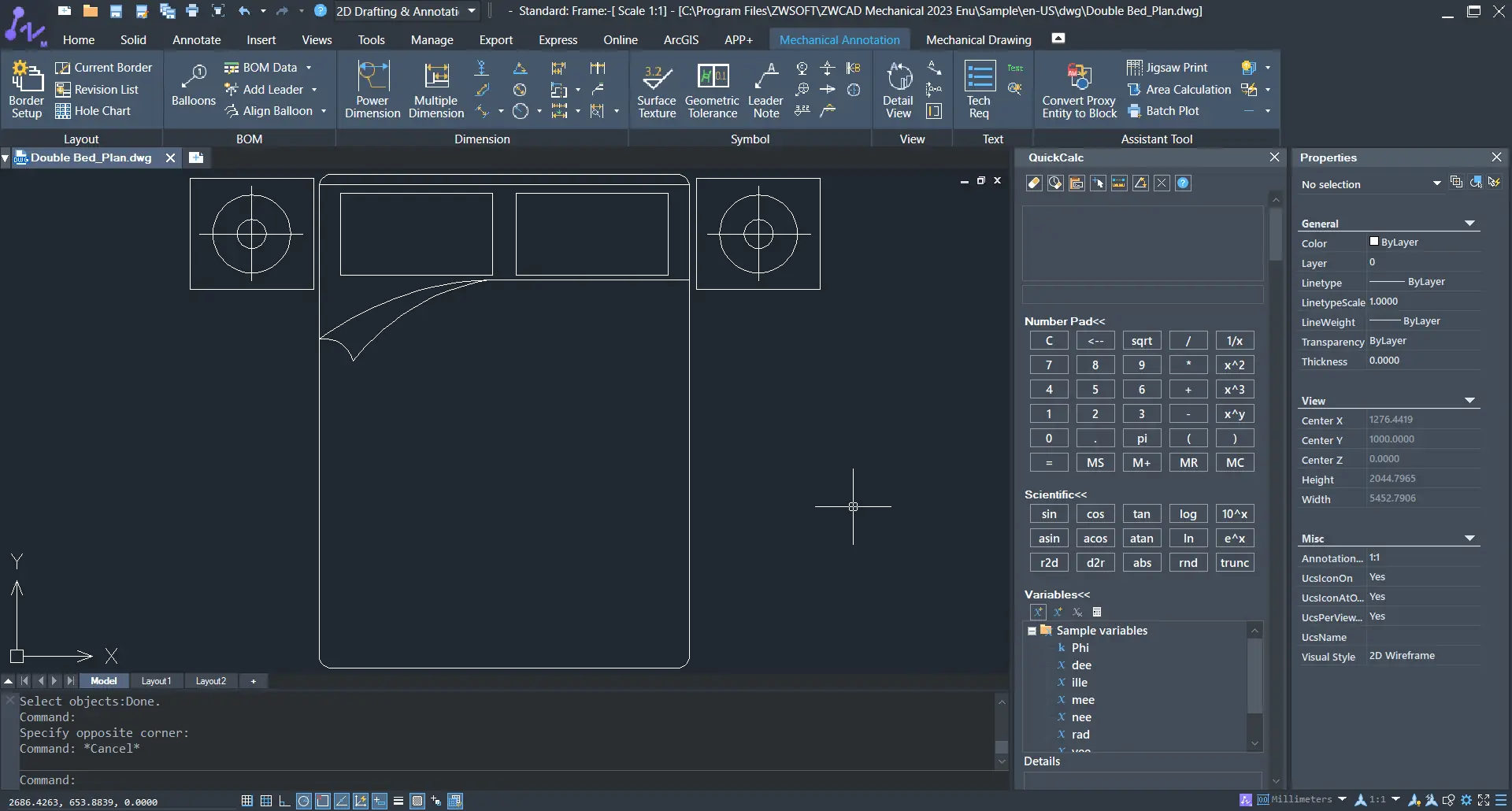Screen dimensions: 1512x811
Task: Activate the Power Dimension tool
Action: click(x=372, y=90)
